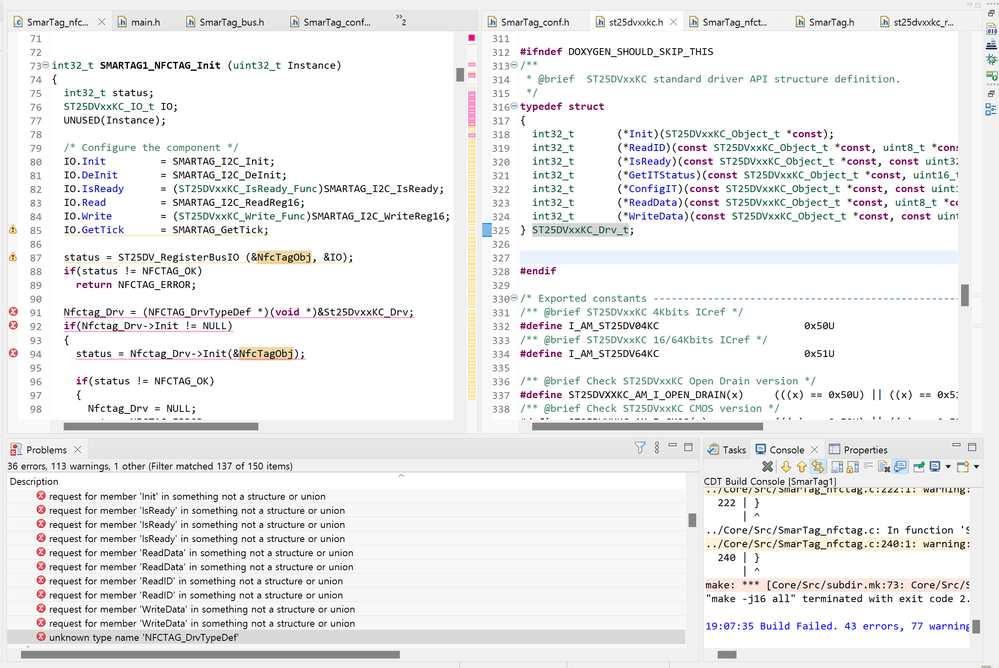Image resolution: width=999 pixels, height=668 pixels.
Task: Click the Pin Console icon
Action: coord(918,467)
